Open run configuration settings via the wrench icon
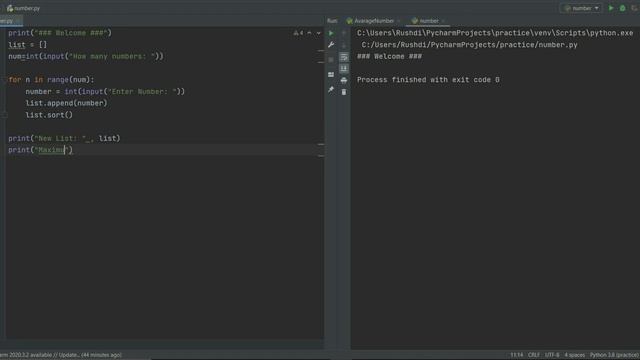Screen dimensions: 640x360 331,45
